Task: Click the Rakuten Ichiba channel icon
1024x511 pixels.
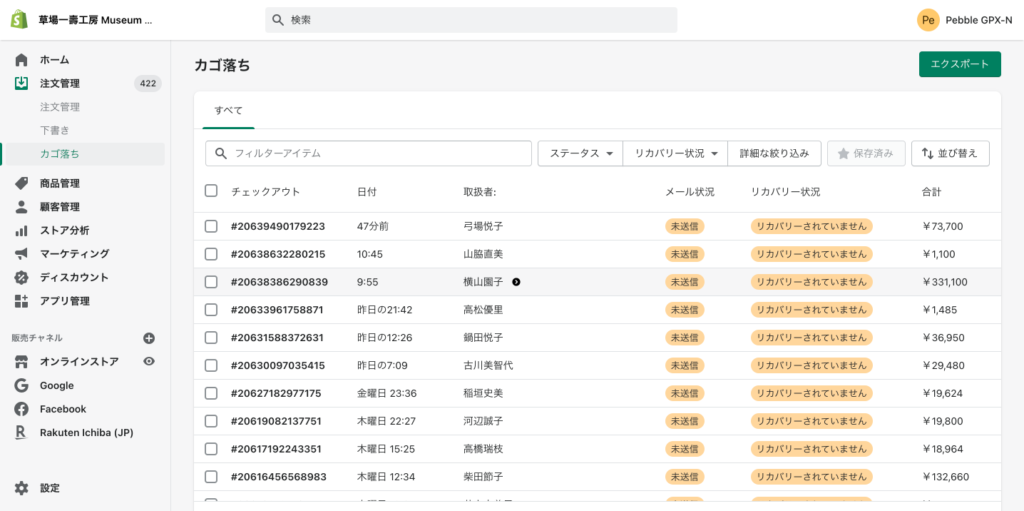Action: (x=21, y=433)
